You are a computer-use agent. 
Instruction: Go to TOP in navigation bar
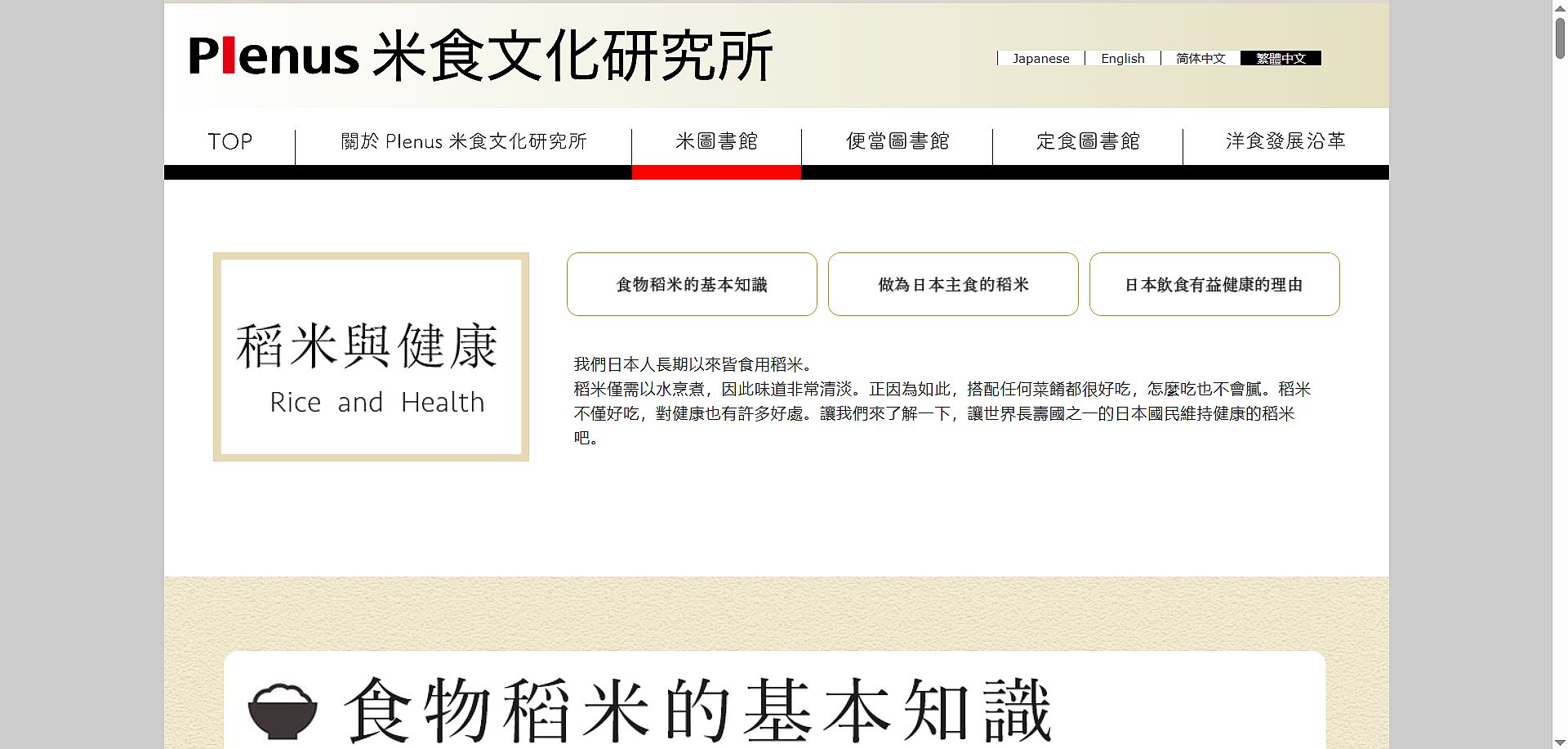point(229,141)
